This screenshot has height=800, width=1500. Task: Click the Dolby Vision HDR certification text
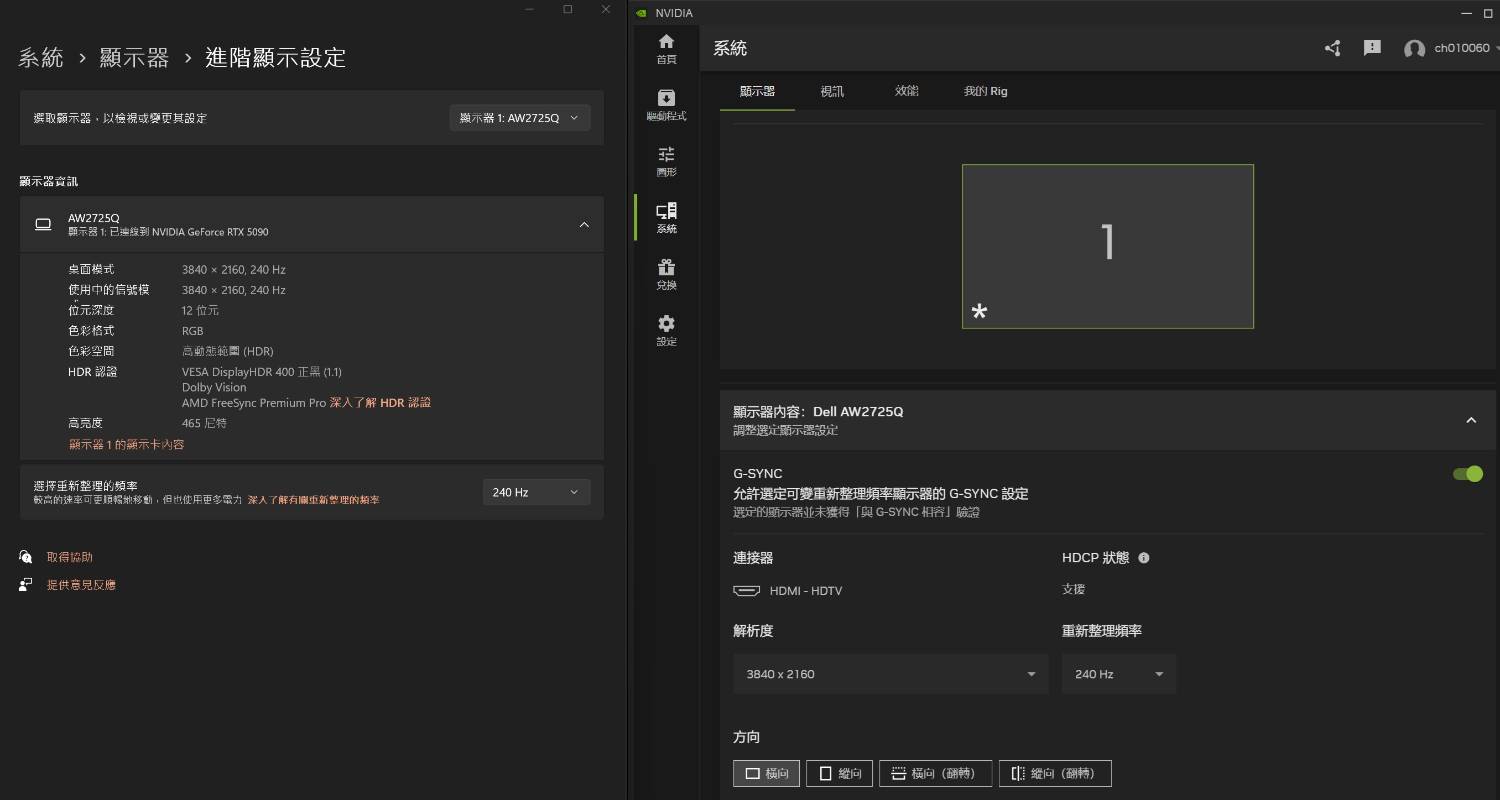point(214,387)
